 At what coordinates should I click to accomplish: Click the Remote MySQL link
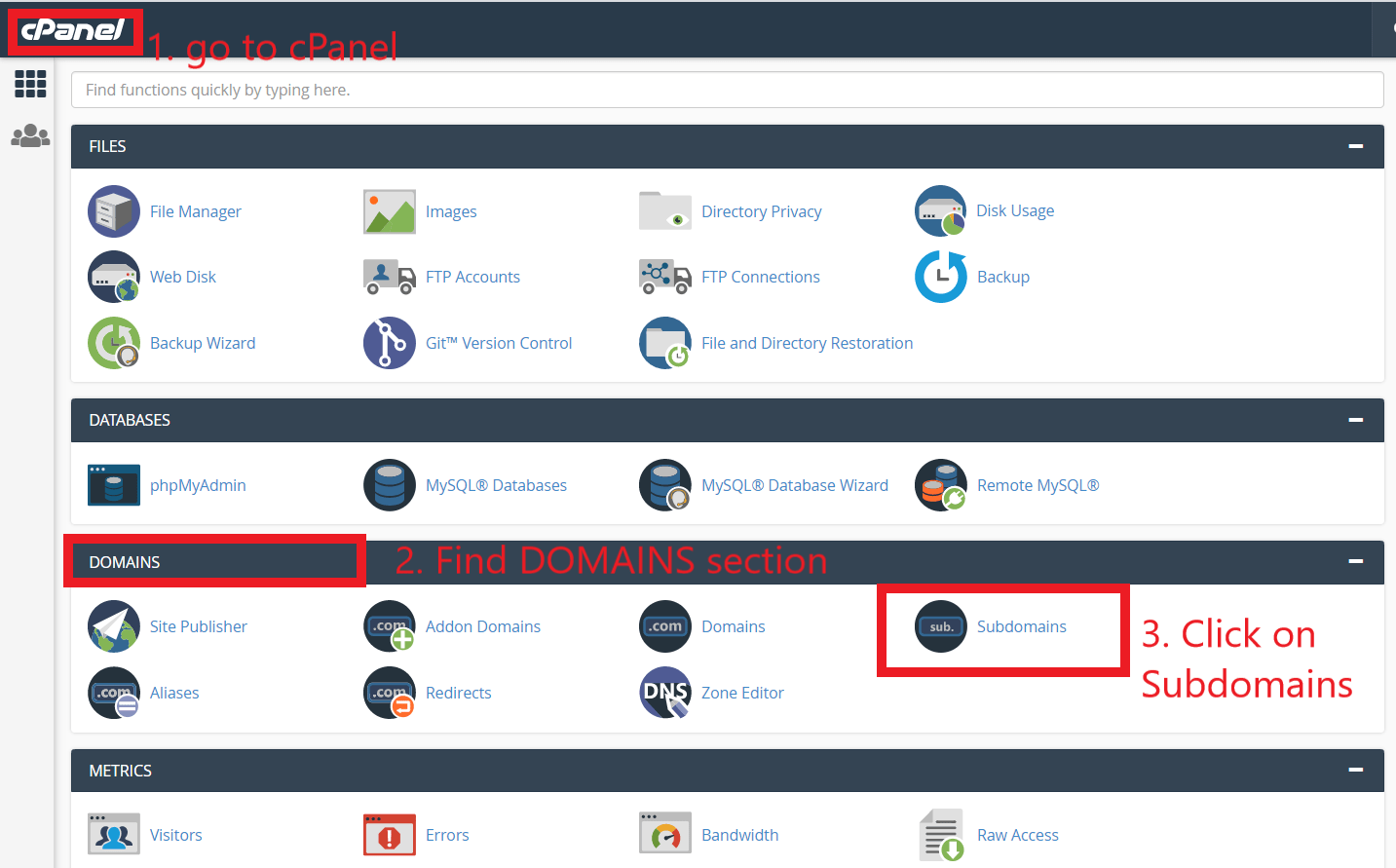1038,485
